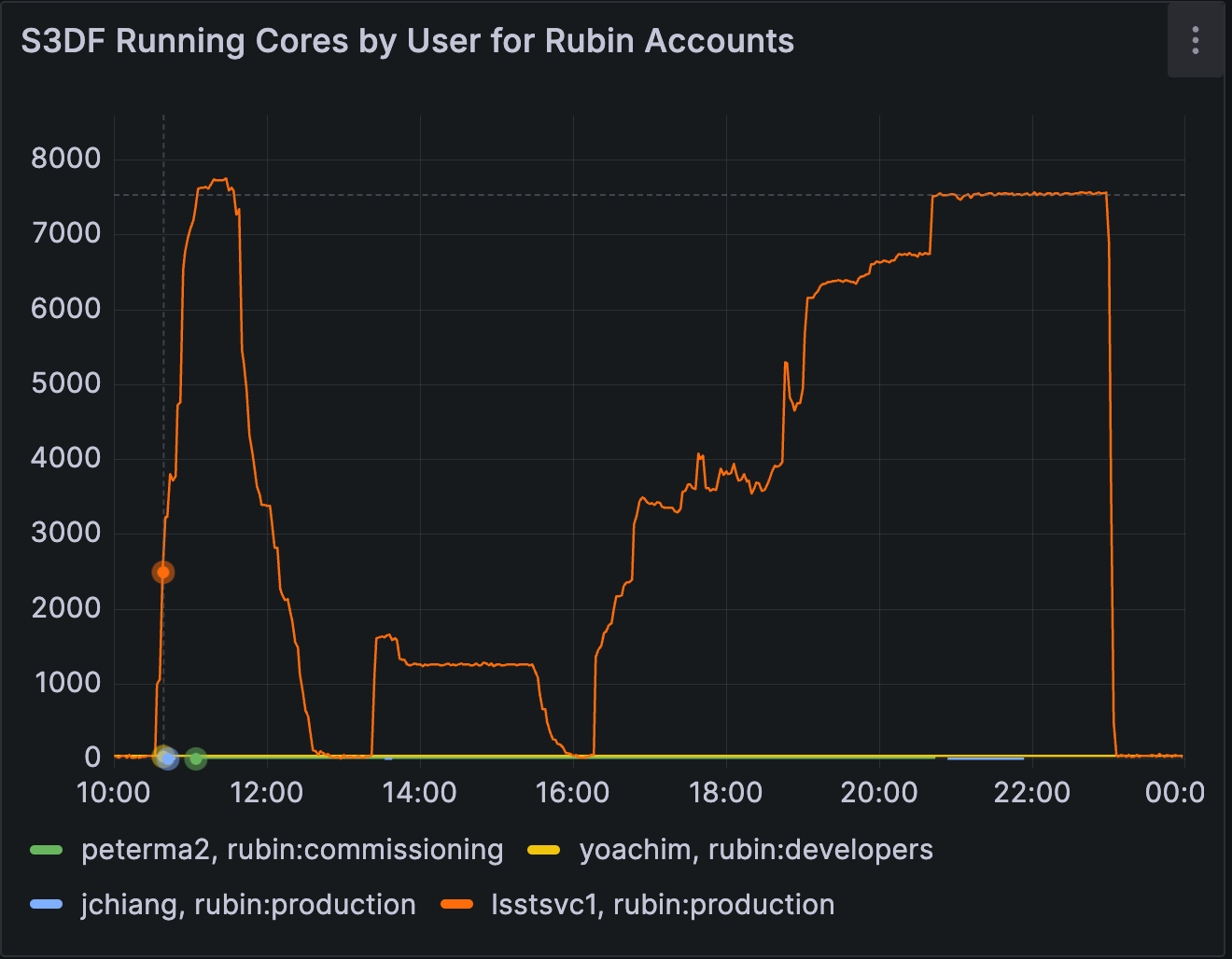
Task: Click the panel title S3DF Running Cores
Action: 407,41
